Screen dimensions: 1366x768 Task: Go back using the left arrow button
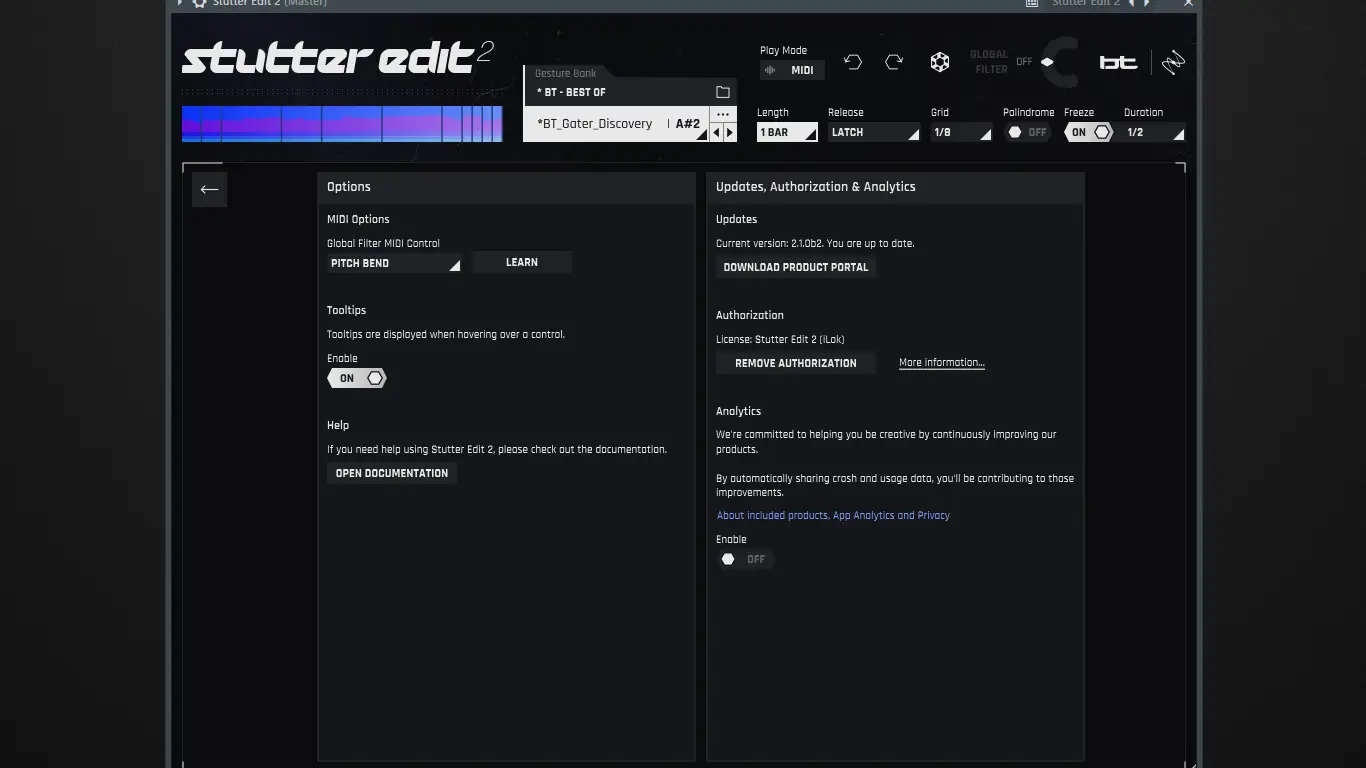[x=209, y=189]
